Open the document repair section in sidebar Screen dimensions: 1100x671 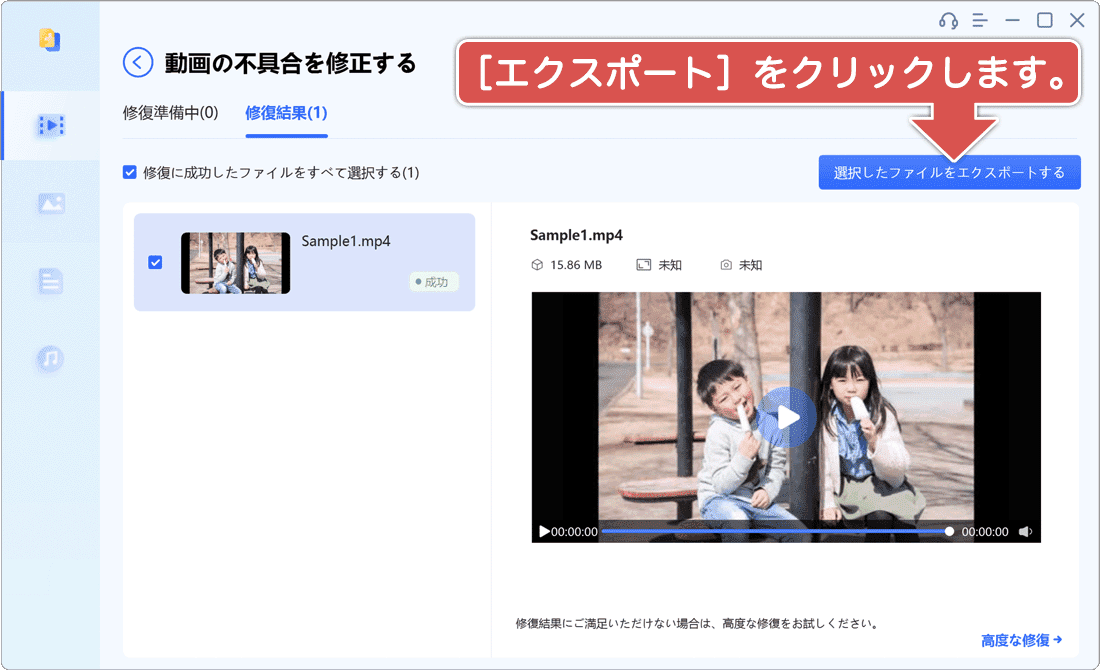pos(51,281)
